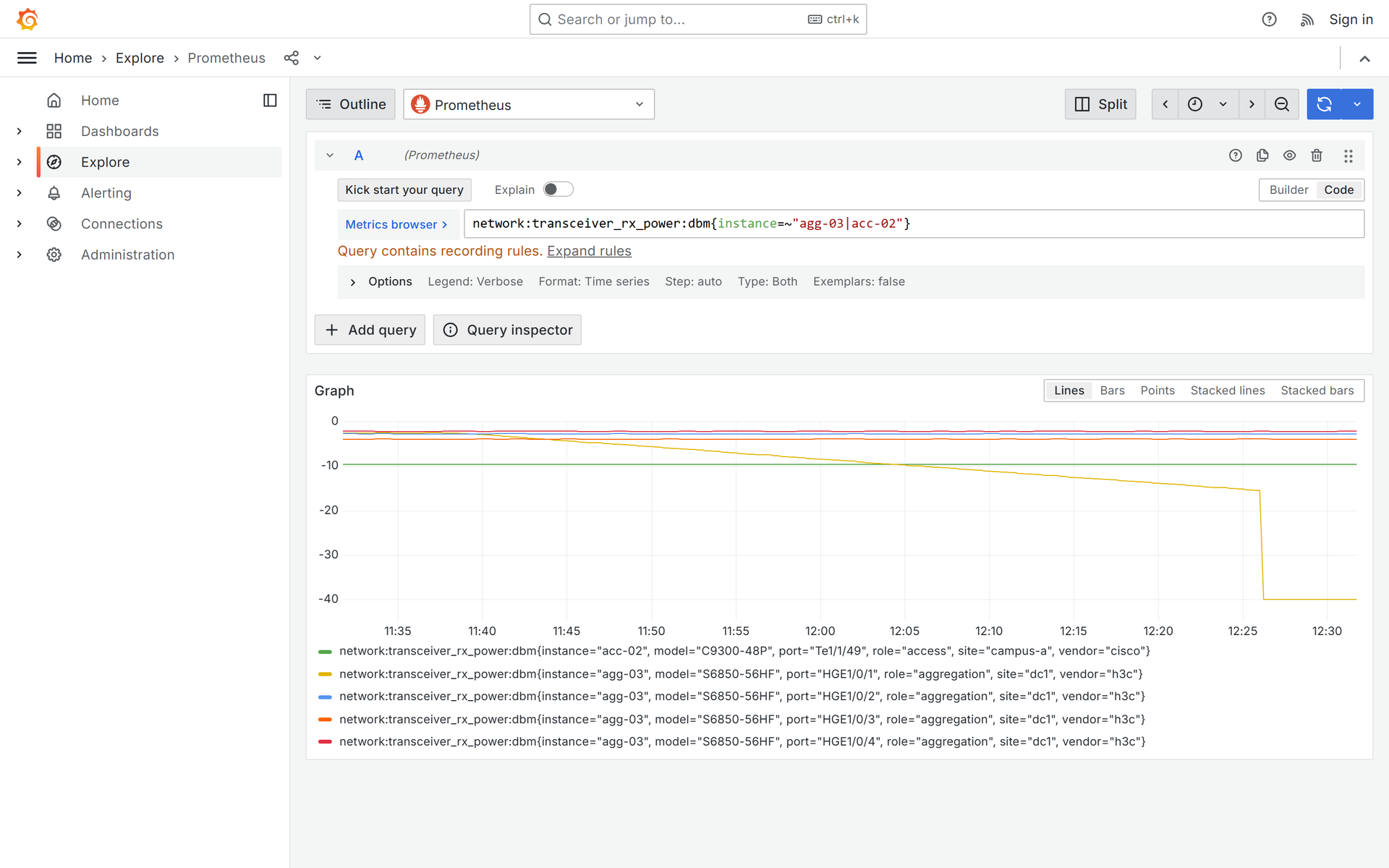Duplicate query A with copy icon

(x=1262, y=156)
